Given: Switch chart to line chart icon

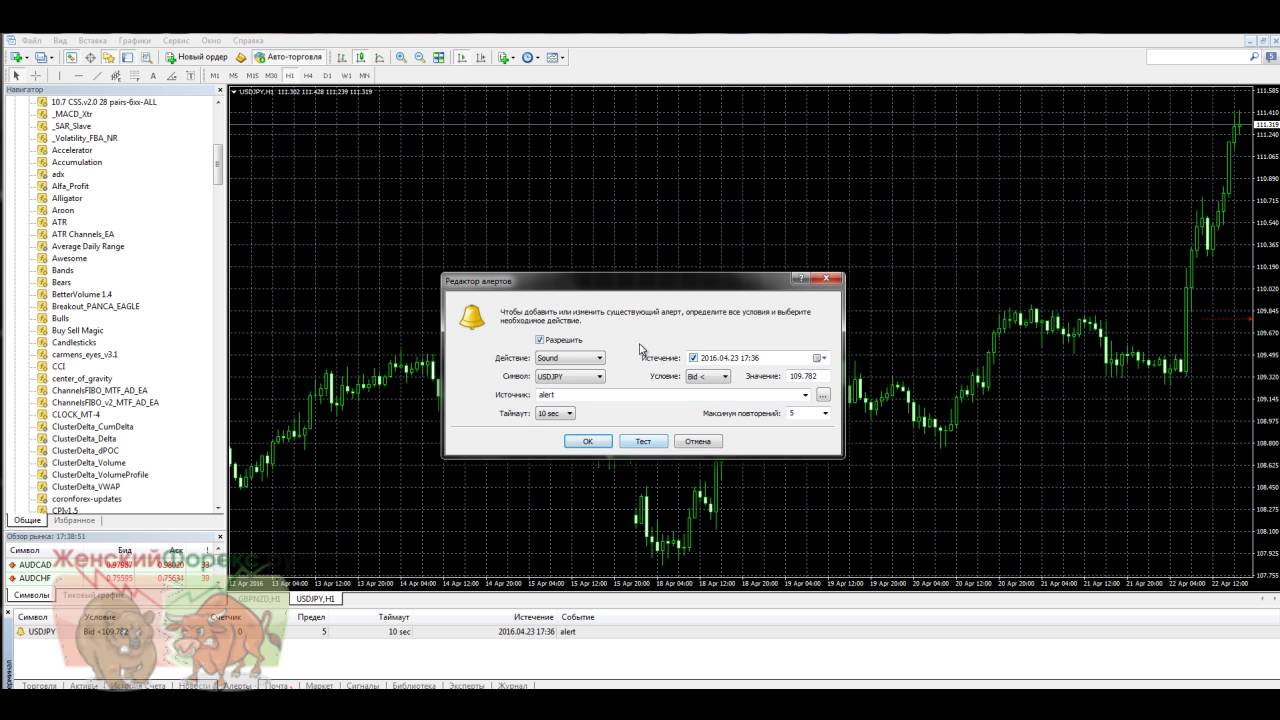Looking at the screenshot, I should [379, 57].
